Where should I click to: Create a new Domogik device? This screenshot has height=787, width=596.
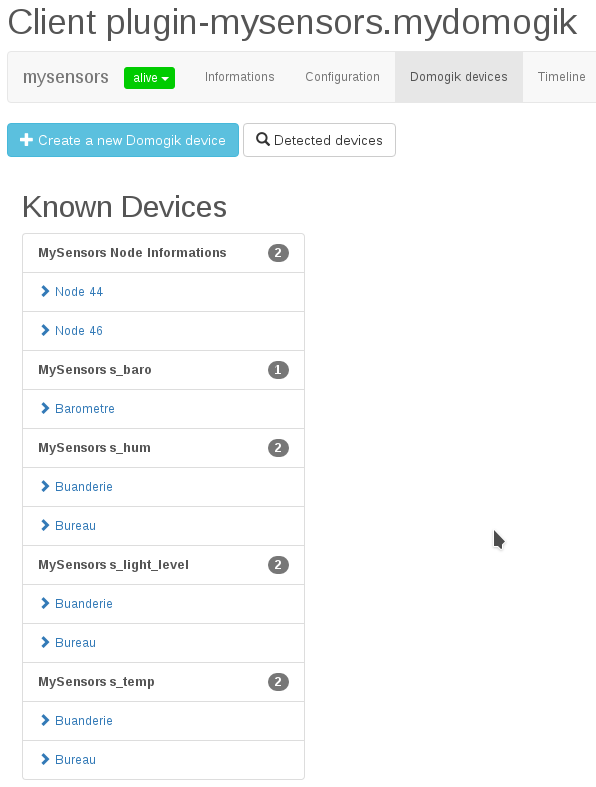click(x=123, y=140)
